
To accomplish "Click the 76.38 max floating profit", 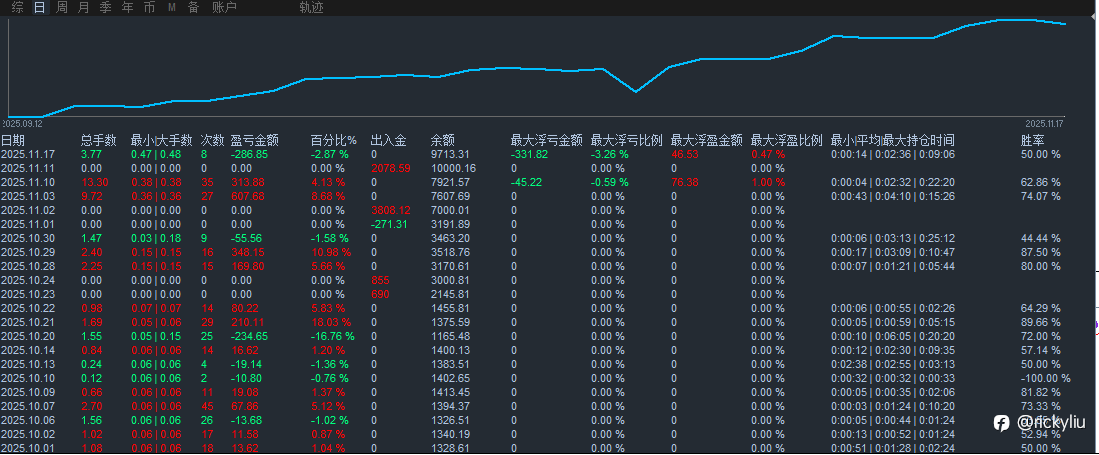I will tap(685, 182).
